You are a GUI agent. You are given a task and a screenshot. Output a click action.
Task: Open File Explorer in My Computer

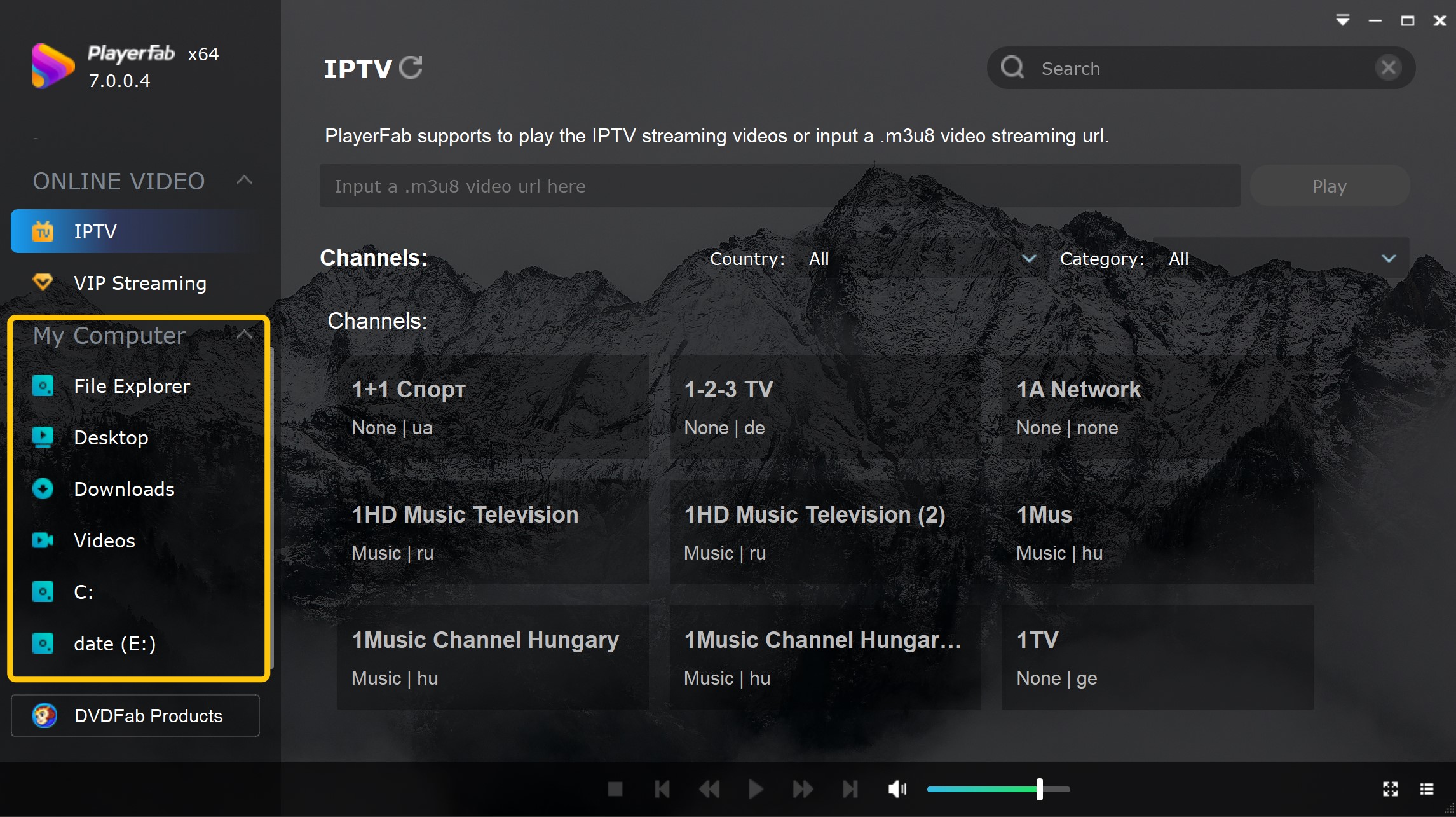pyautogui.click(x=131, y=386)
